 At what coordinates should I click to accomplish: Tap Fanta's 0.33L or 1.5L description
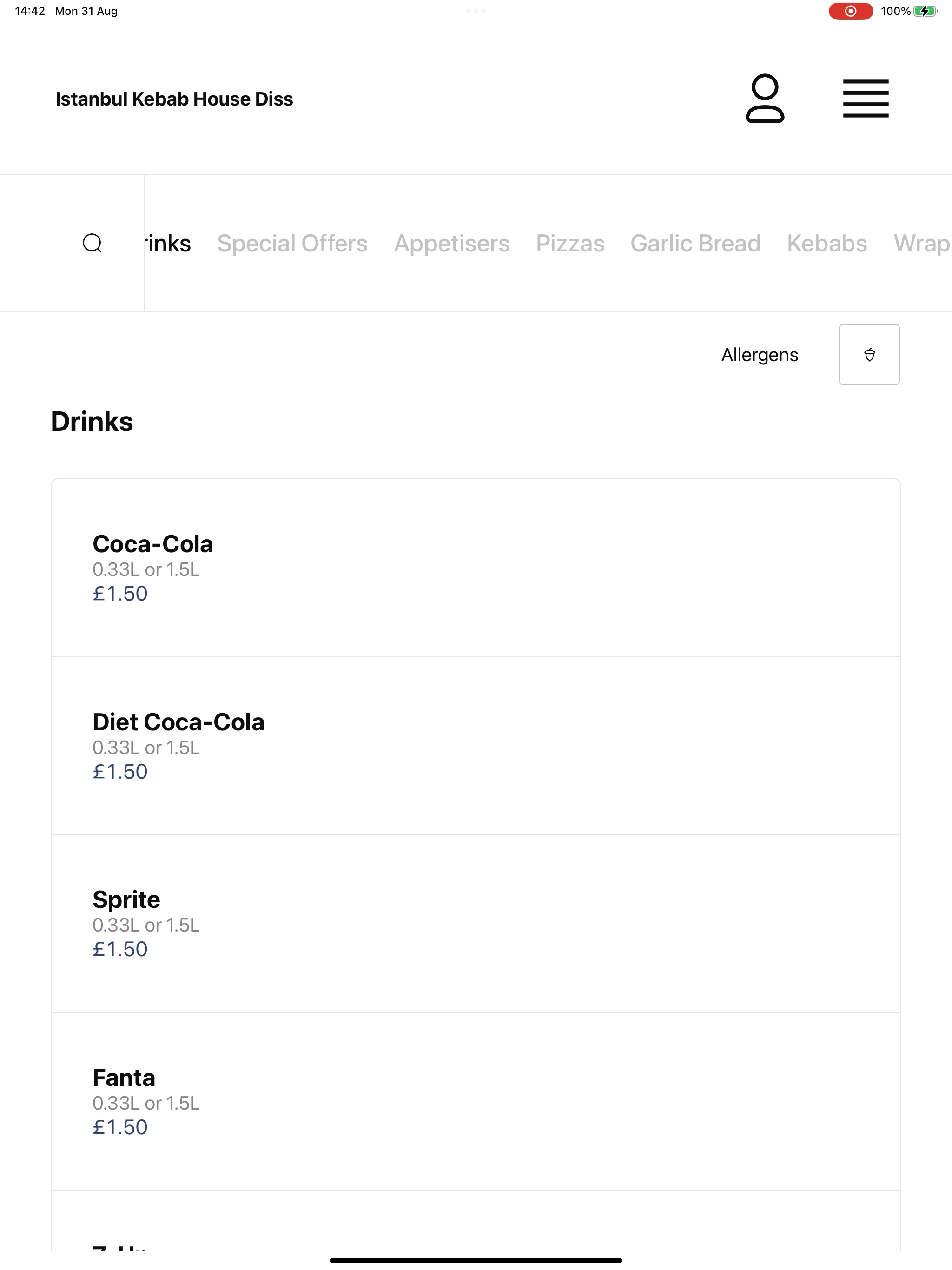[146, 1102]
